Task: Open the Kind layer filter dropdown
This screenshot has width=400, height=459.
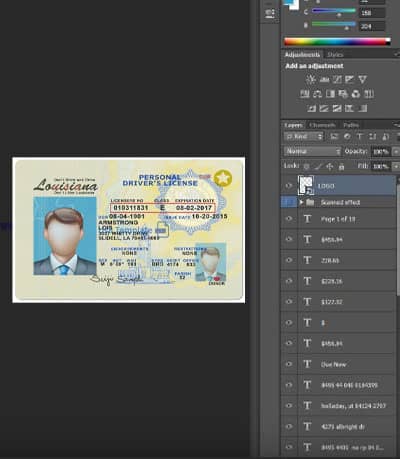Action: pos(304,136)
